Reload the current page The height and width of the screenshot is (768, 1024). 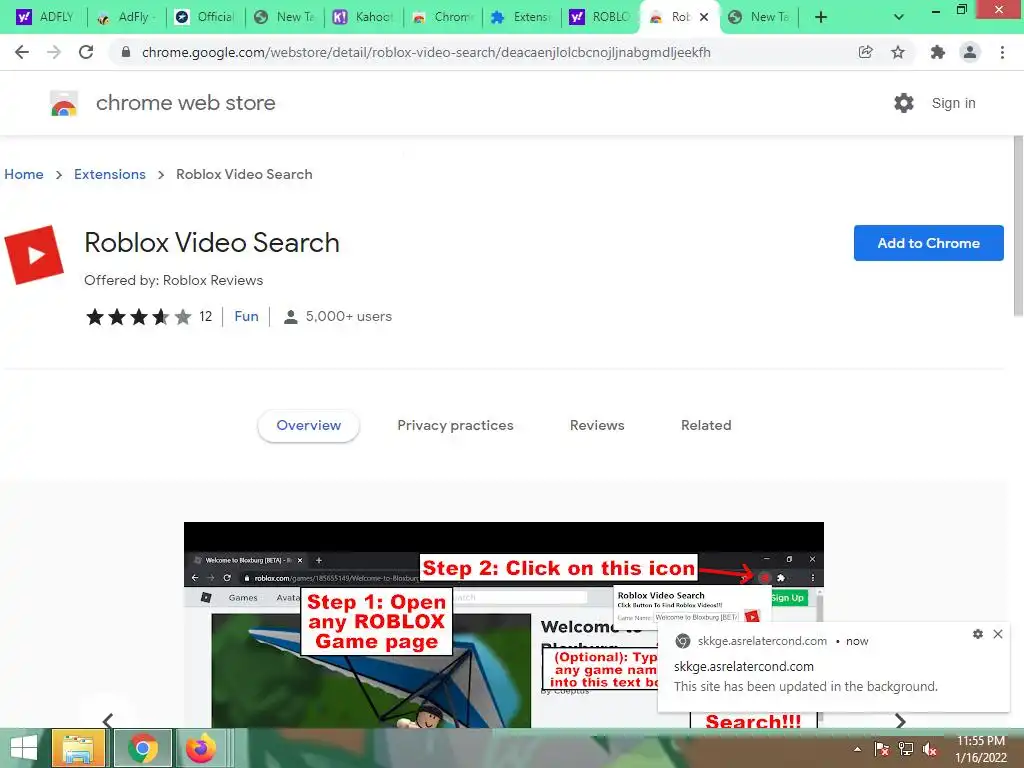(86, 52)
